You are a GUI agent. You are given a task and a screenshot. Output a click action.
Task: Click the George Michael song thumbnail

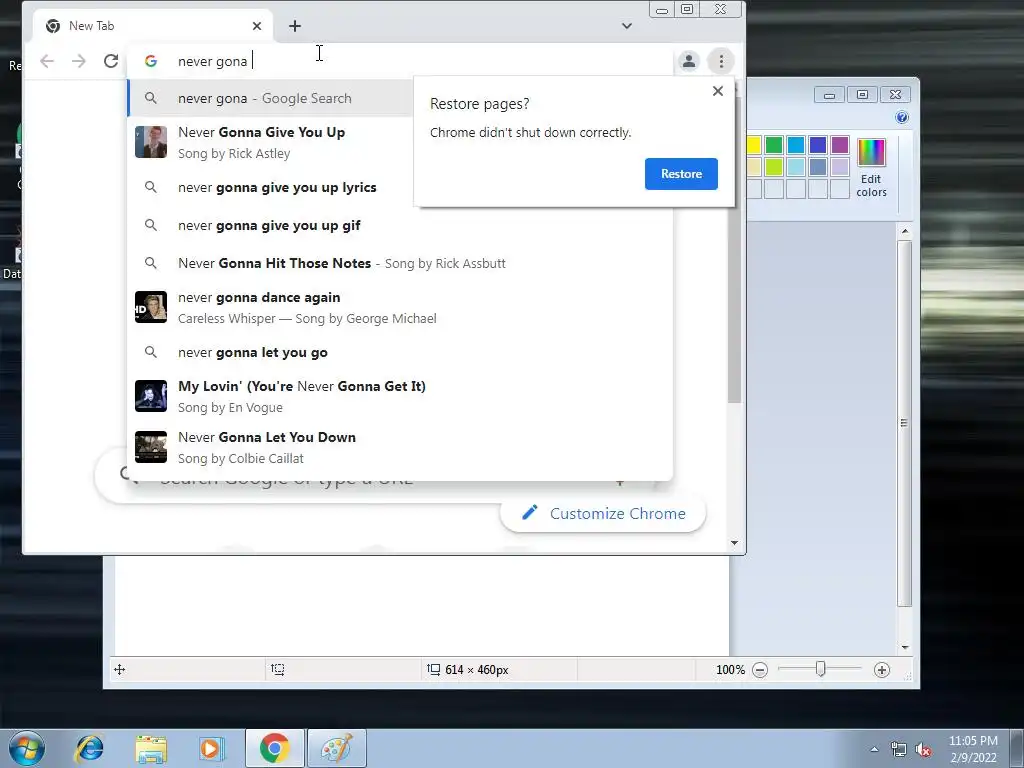(151, 307)
